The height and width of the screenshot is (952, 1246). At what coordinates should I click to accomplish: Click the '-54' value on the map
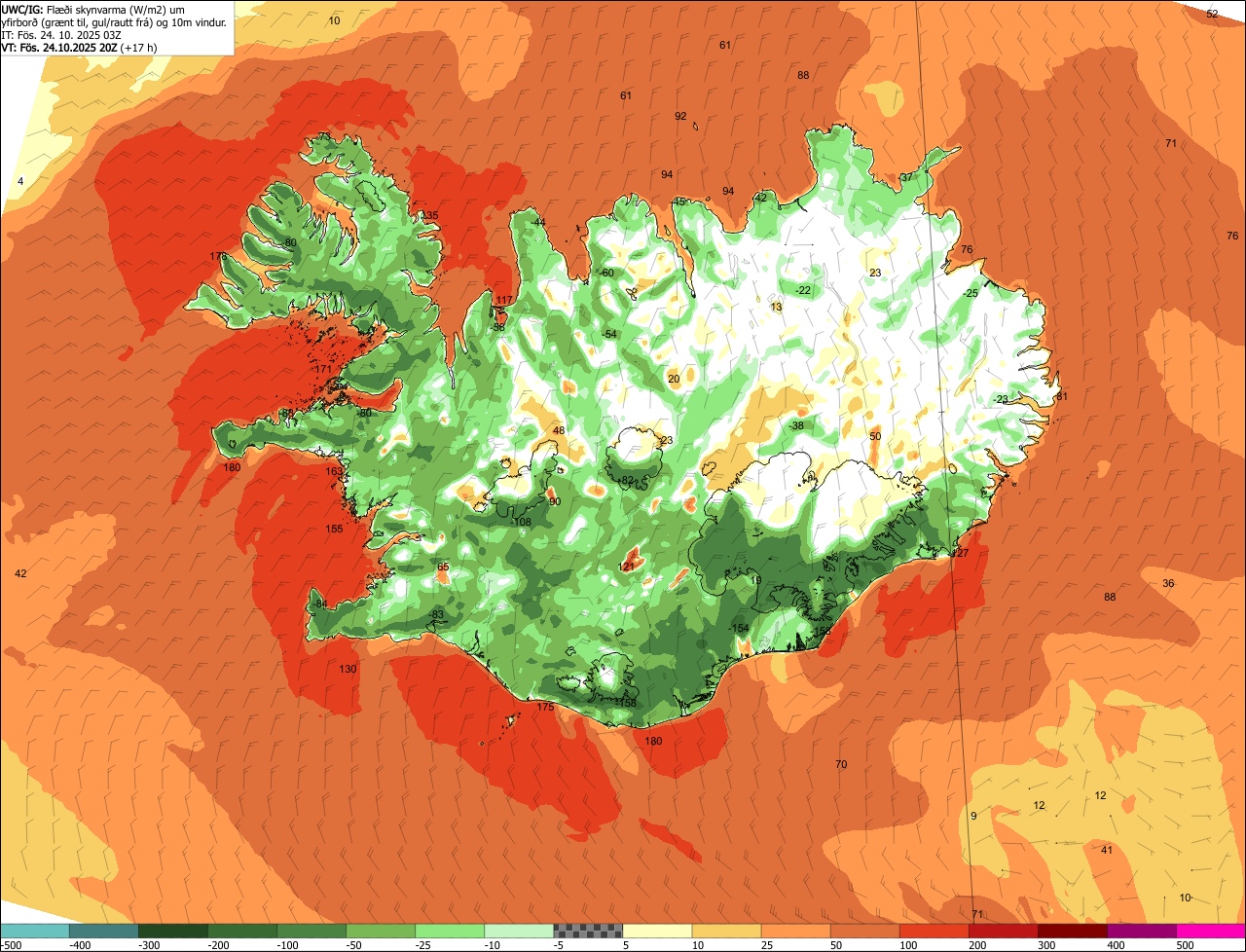(x=609, y=334)
